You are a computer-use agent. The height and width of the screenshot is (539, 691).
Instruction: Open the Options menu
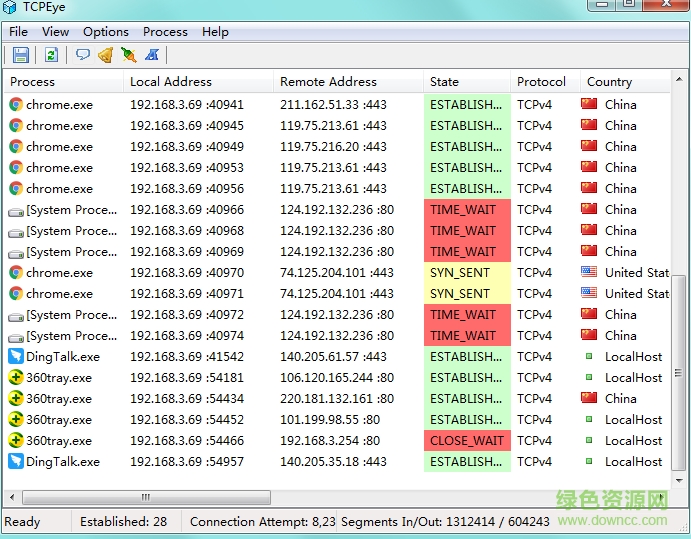click(x=105, y=32)
